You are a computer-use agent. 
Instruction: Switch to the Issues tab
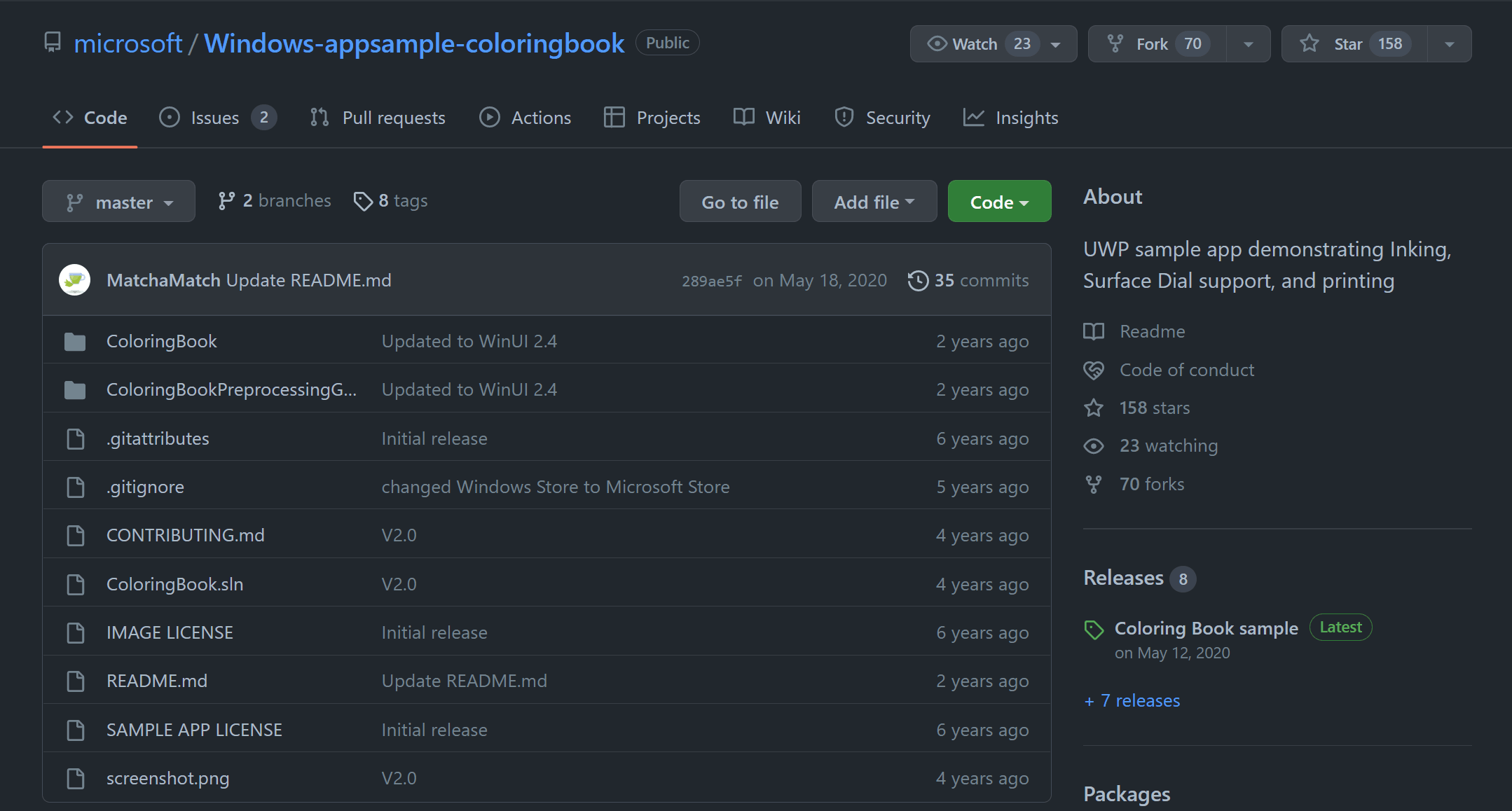[x=214, y=117]
